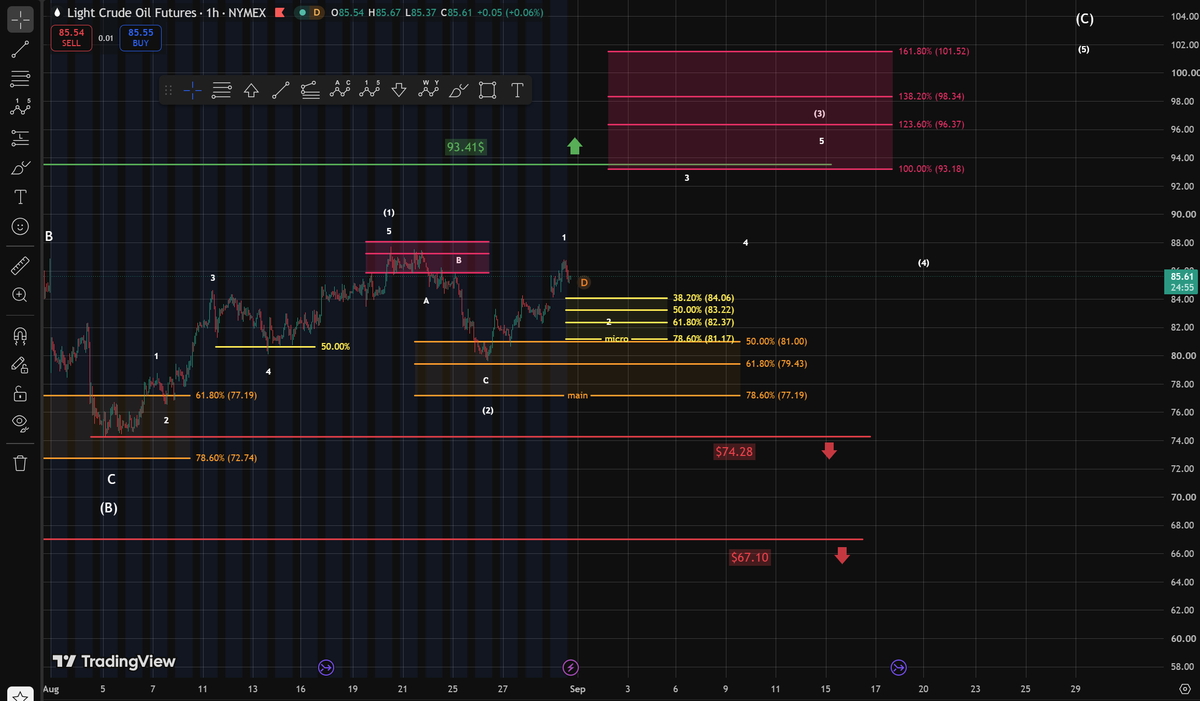The height and width of the screenshot is (701, 1200).
Task: Grab the floating favorites toolbar drag handle
Action: (168, 91)
